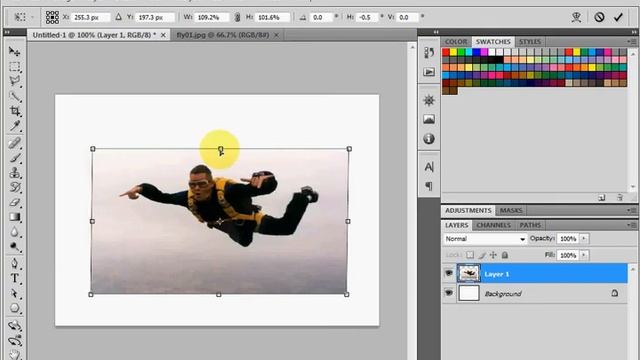Select the Path Selection tool
Screen dimensions: 640x360
point(14,293)
